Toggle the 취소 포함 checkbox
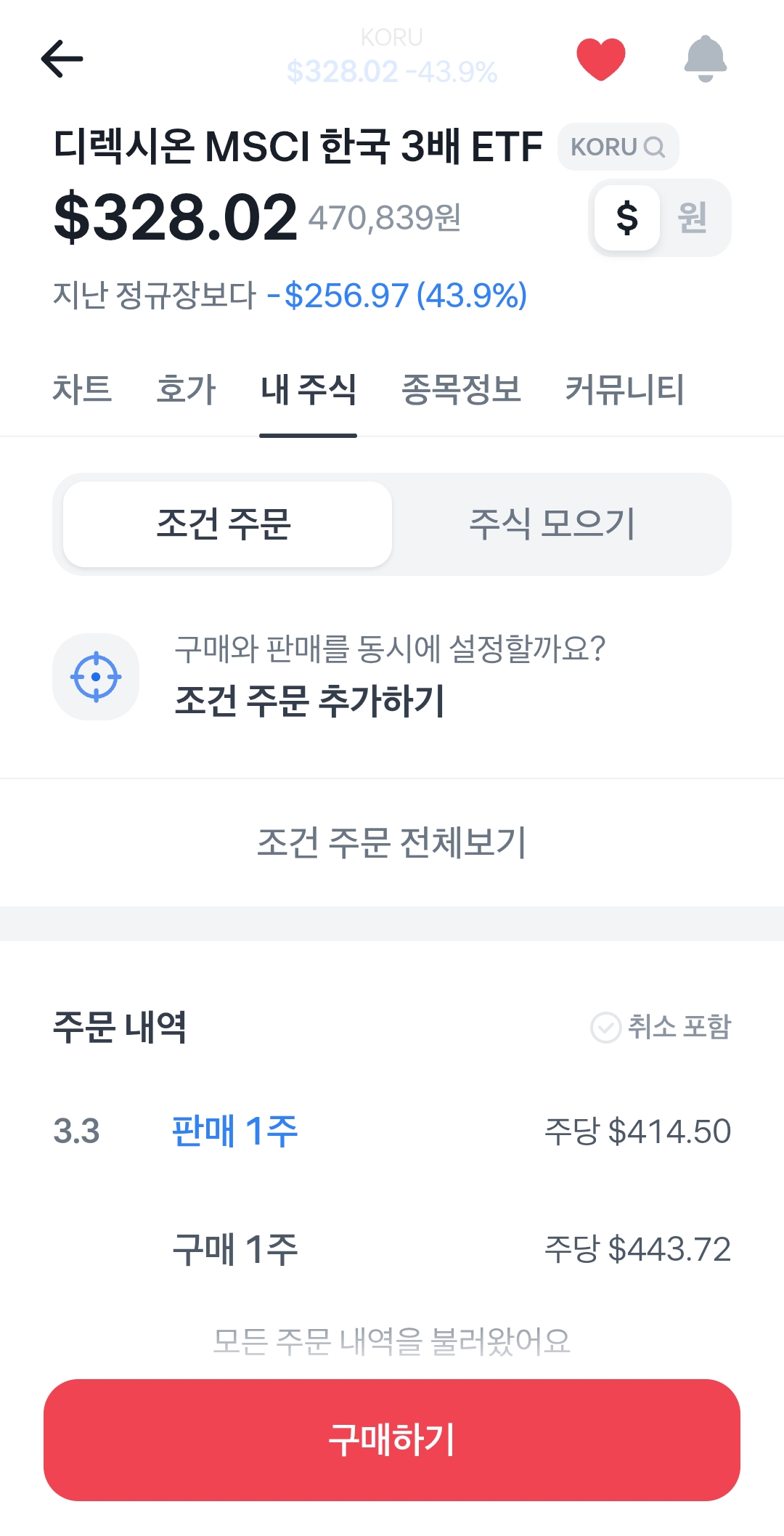The width and height of the screenshot is (784, 1536). [605, 1028]
